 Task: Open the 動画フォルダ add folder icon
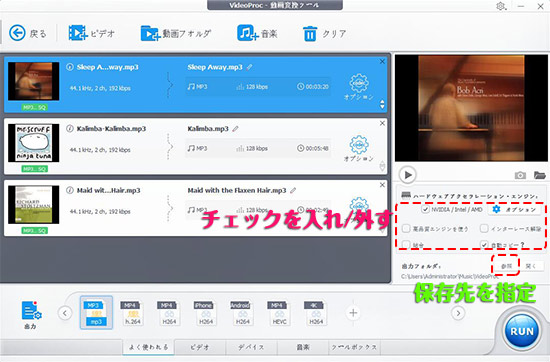(x=150, y=34)
